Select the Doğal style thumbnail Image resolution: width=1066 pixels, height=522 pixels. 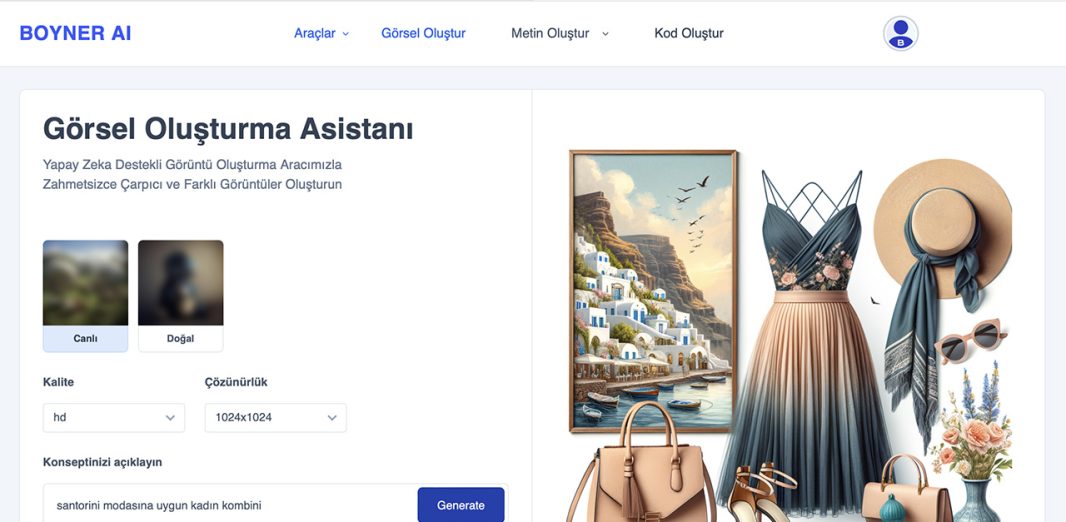(180, 283)
